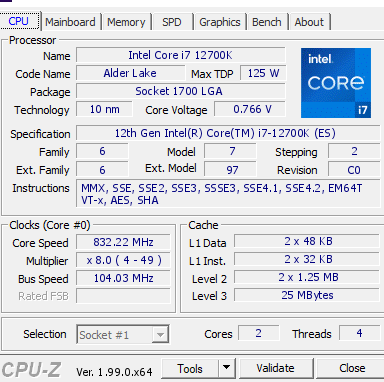Select the processor name Intel Core i7 12700K
Image resolution: width=384 pixels, height=382 pixels.
[180, 55]
